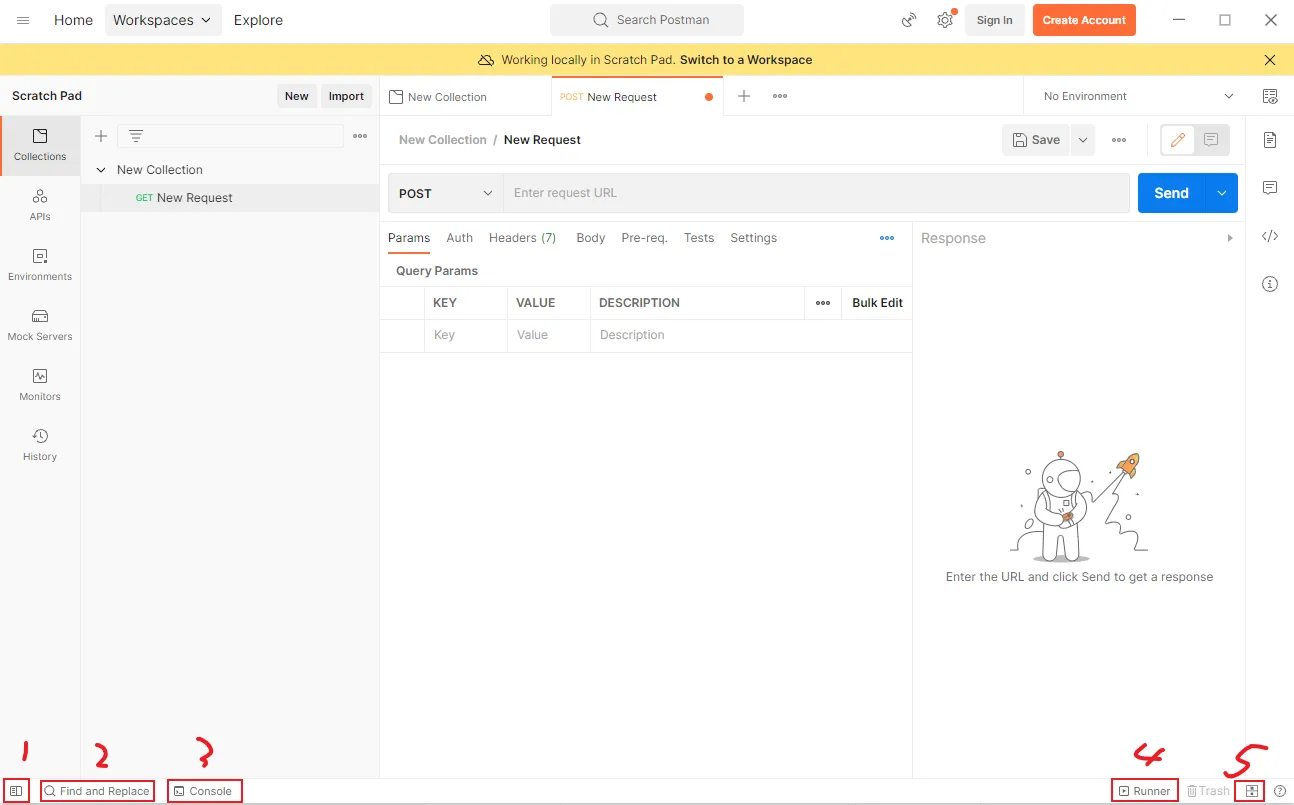Click the New button in Scratch Pad

pos(297,96)
